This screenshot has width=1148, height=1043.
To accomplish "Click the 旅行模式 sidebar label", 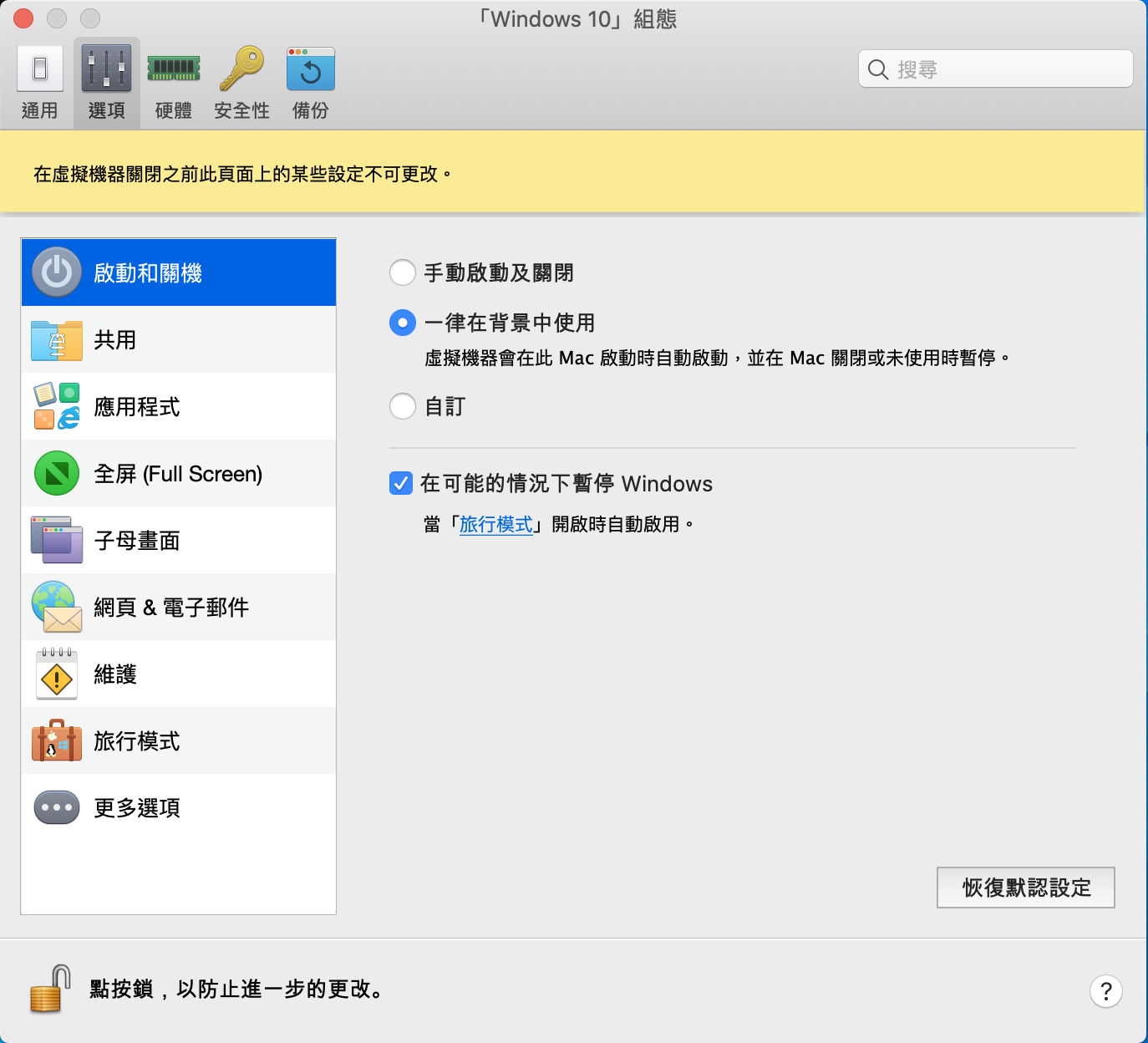I will click(137, 741).
